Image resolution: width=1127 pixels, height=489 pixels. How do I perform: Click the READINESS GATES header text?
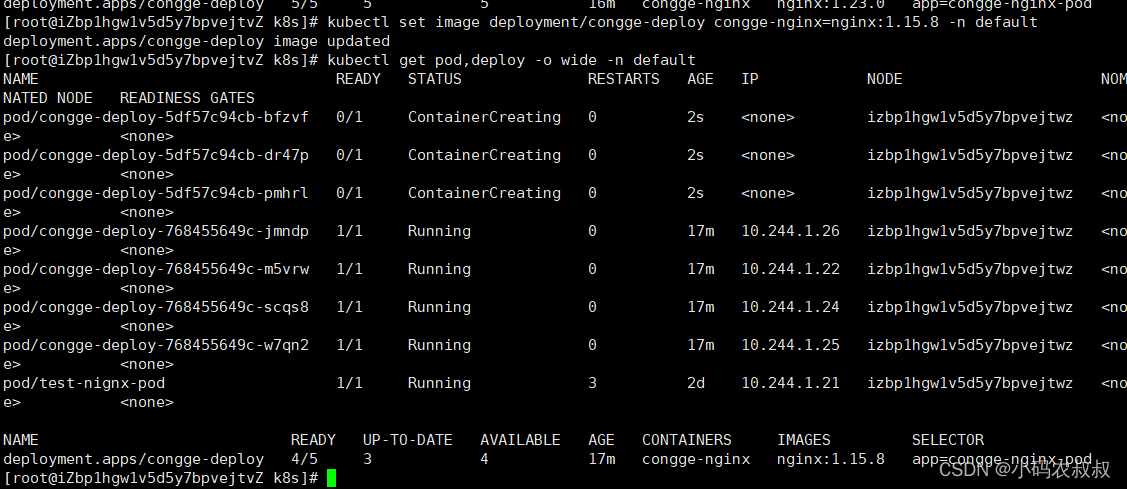coord(187,98)
